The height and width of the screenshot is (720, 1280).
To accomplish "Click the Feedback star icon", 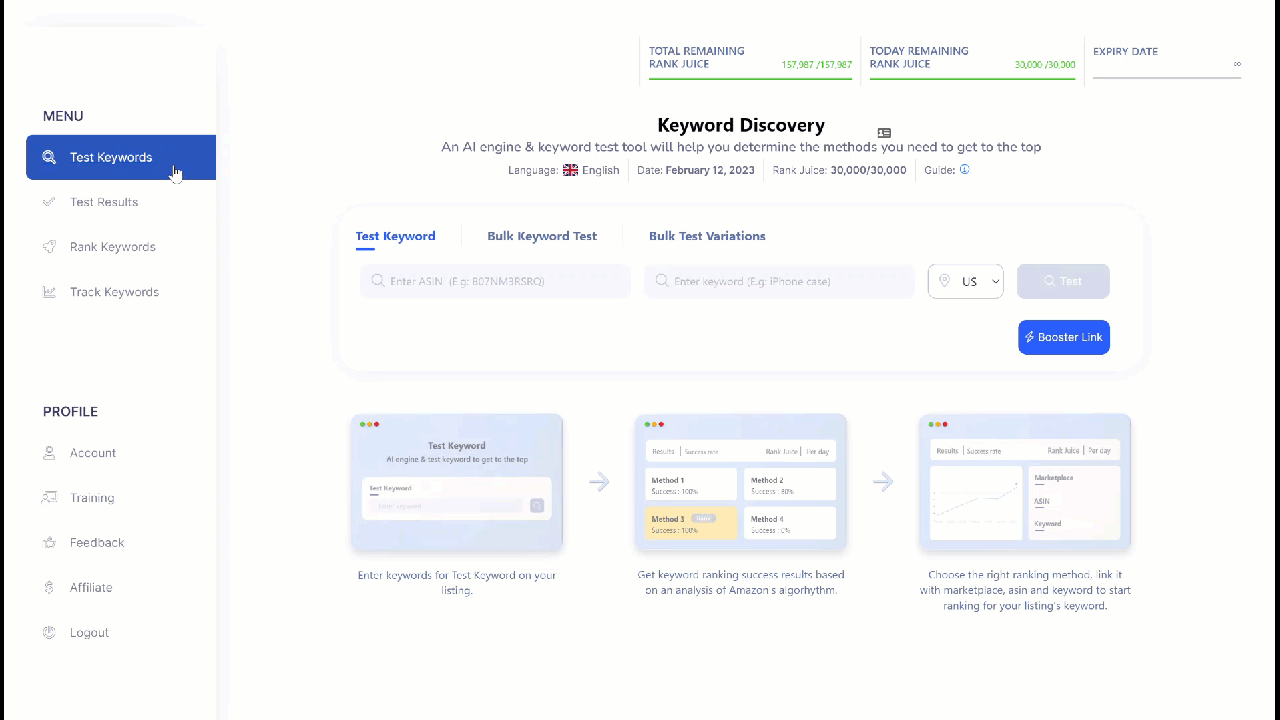I will pyautogui.click(x=49, y=543).
